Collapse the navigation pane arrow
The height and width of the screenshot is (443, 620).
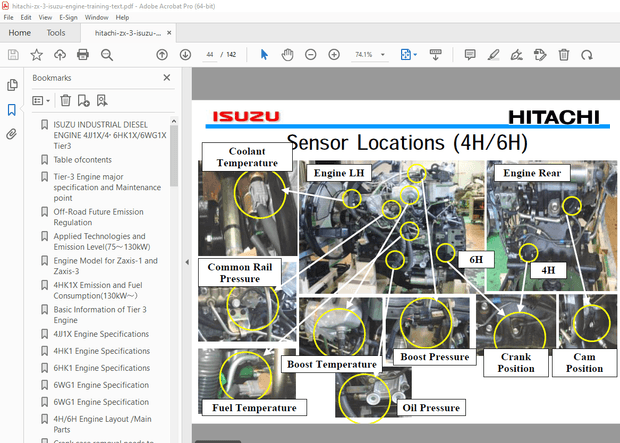click(x=187, y=262)
